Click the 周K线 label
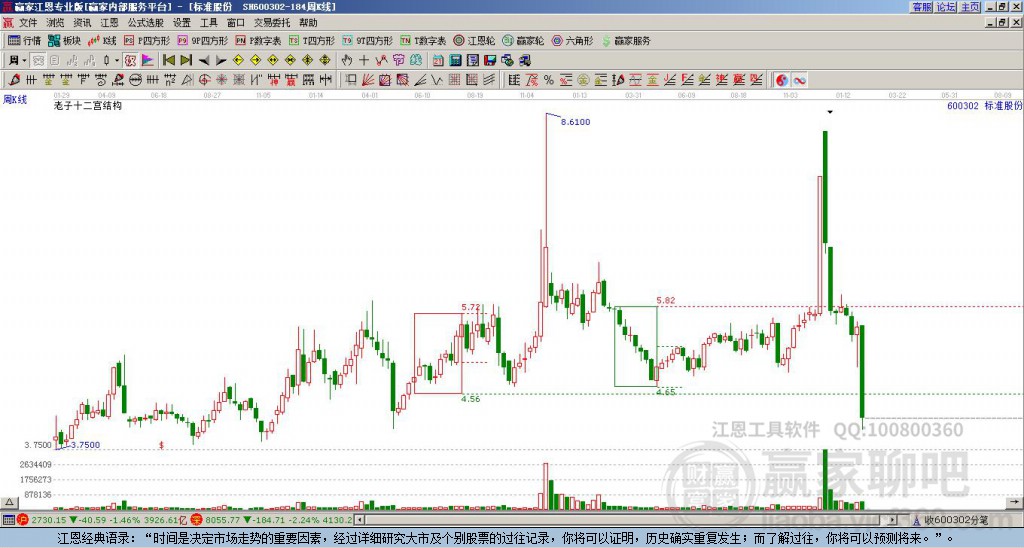Viewport: 1024px width, 548px height. (15, 100)
